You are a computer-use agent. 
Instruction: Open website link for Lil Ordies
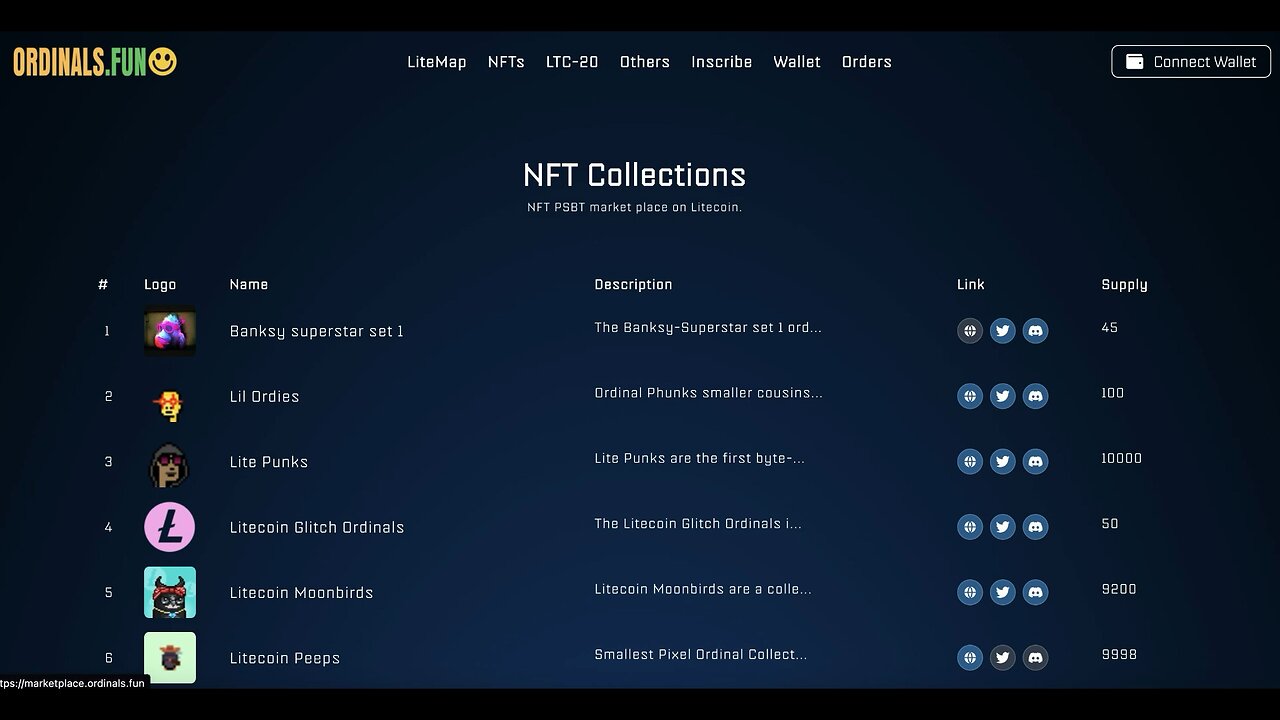(970, 396)
